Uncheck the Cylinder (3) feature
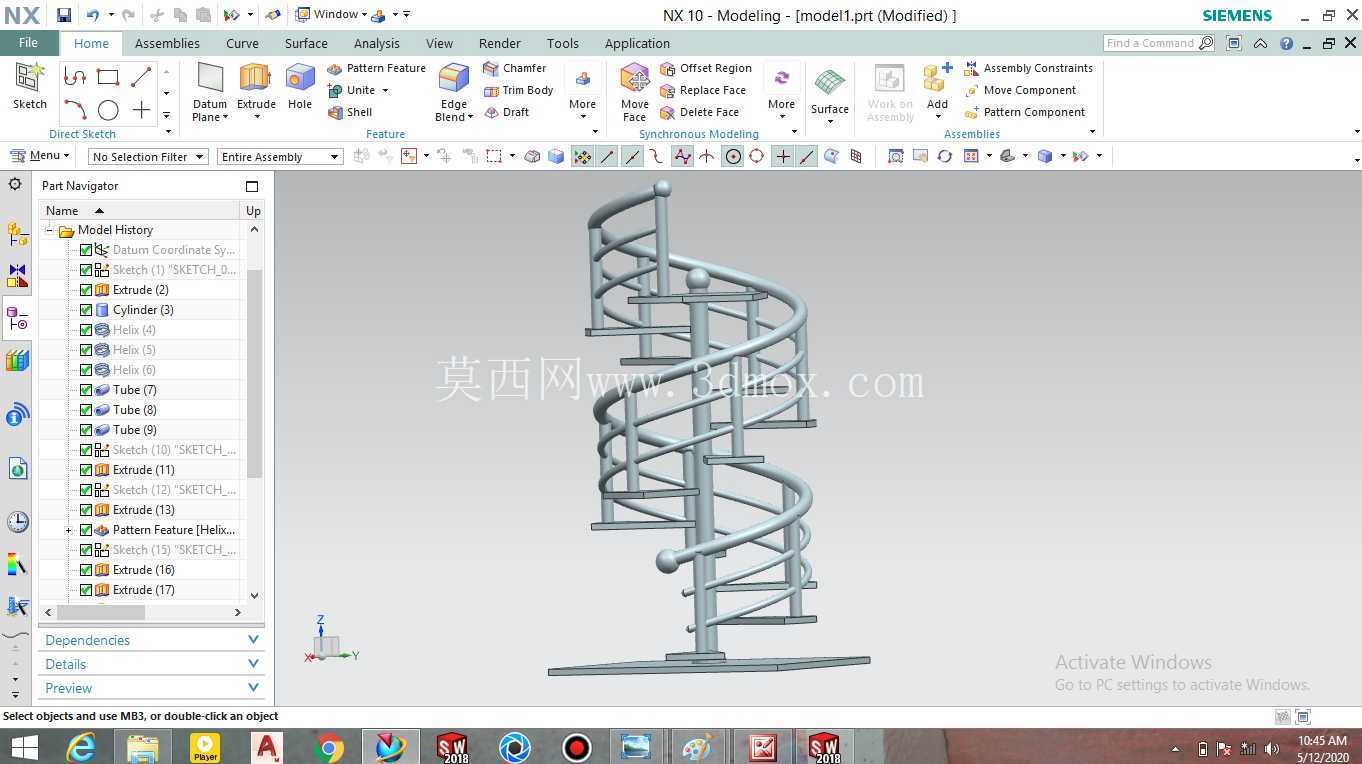Image resolution: width=1362 pixels, height=764 pixels. point(86,310)
